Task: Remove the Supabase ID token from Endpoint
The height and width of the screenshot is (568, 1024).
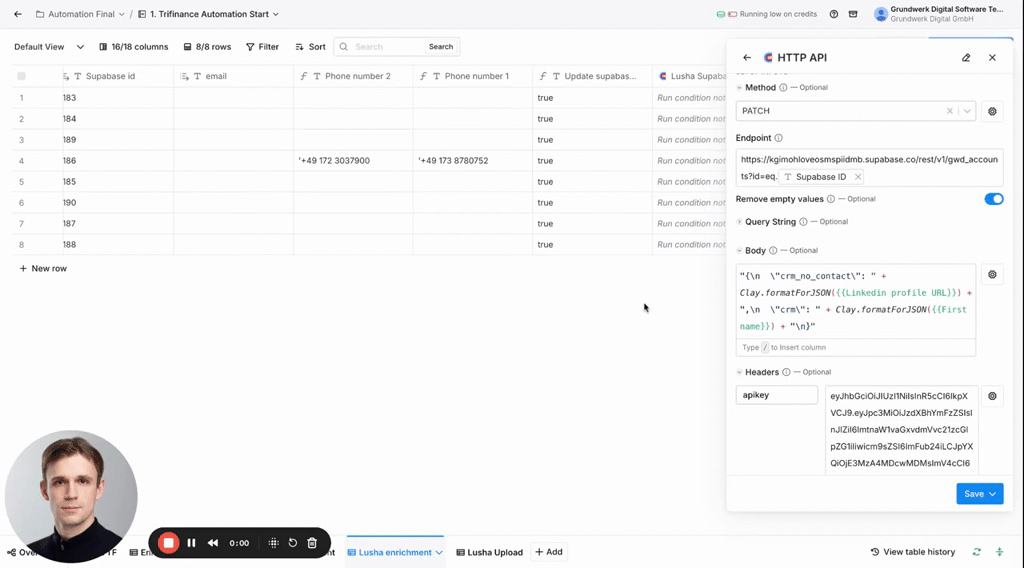Action: pos(857,177)
